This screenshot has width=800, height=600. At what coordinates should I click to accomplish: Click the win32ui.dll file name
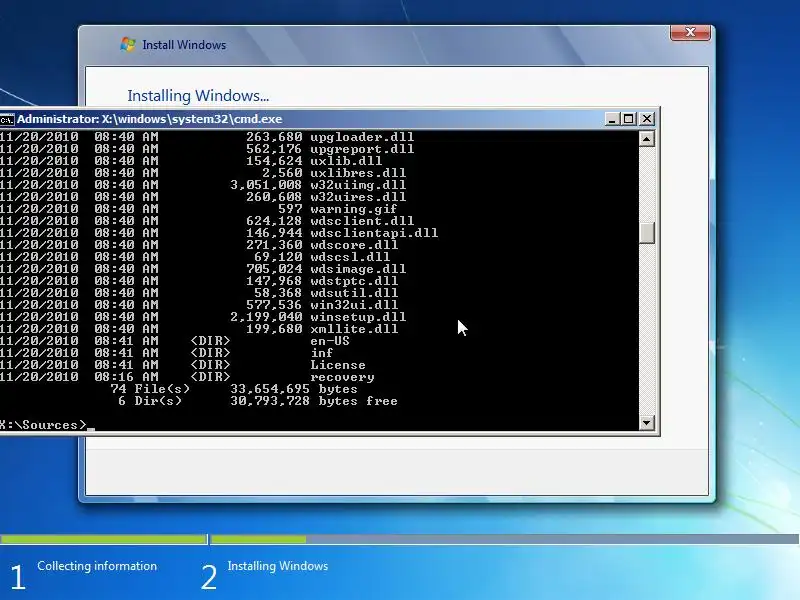click(354, 305)
